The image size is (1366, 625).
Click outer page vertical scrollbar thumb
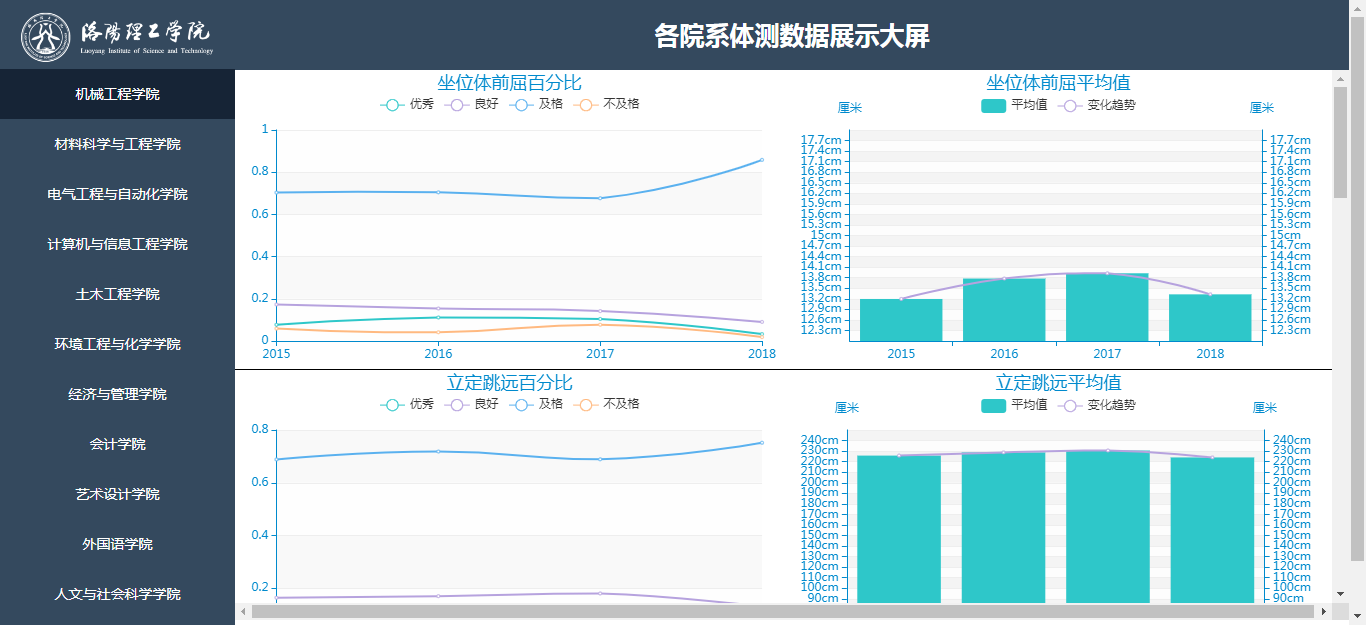point(1358,288)
